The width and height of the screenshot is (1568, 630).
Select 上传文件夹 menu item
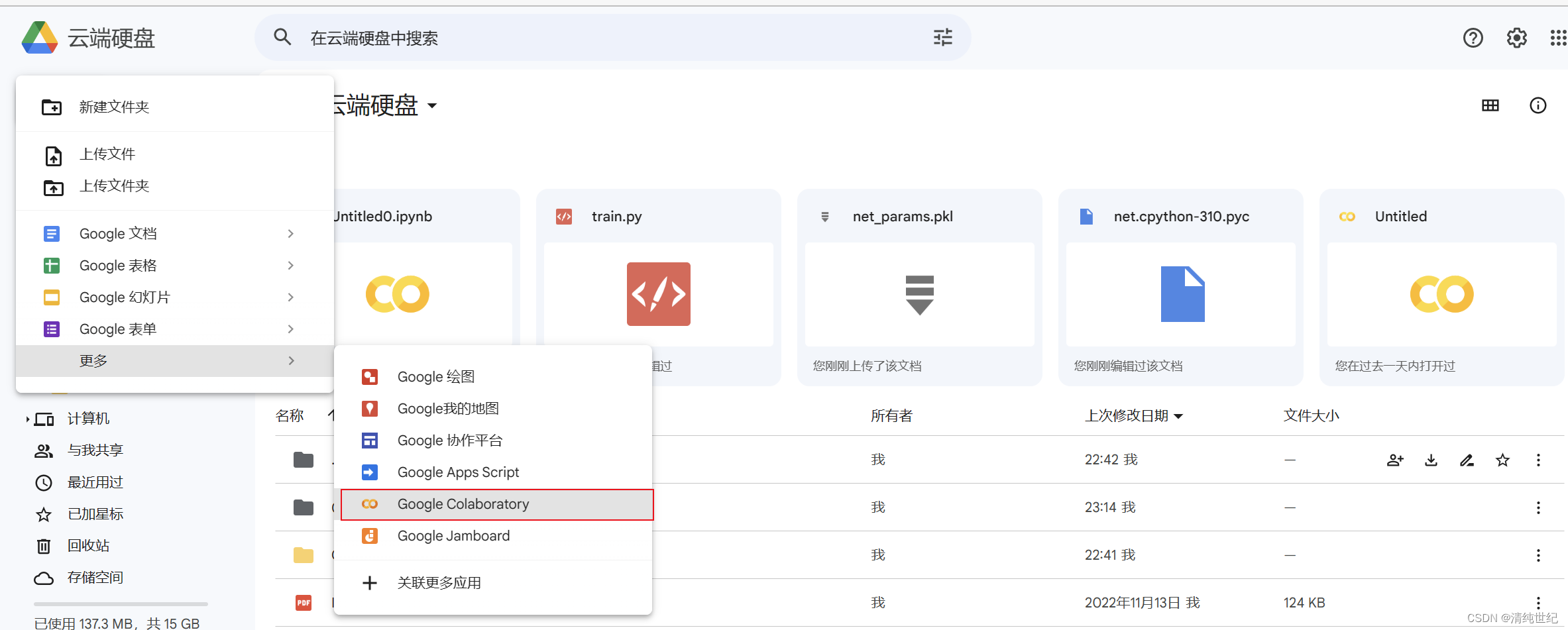175,186
